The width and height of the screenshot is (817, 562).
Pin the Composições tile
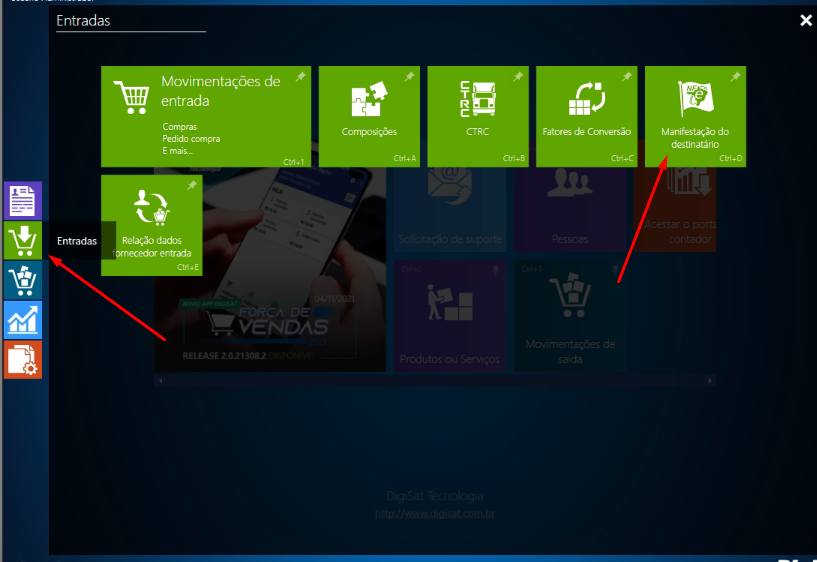(410, 77)
